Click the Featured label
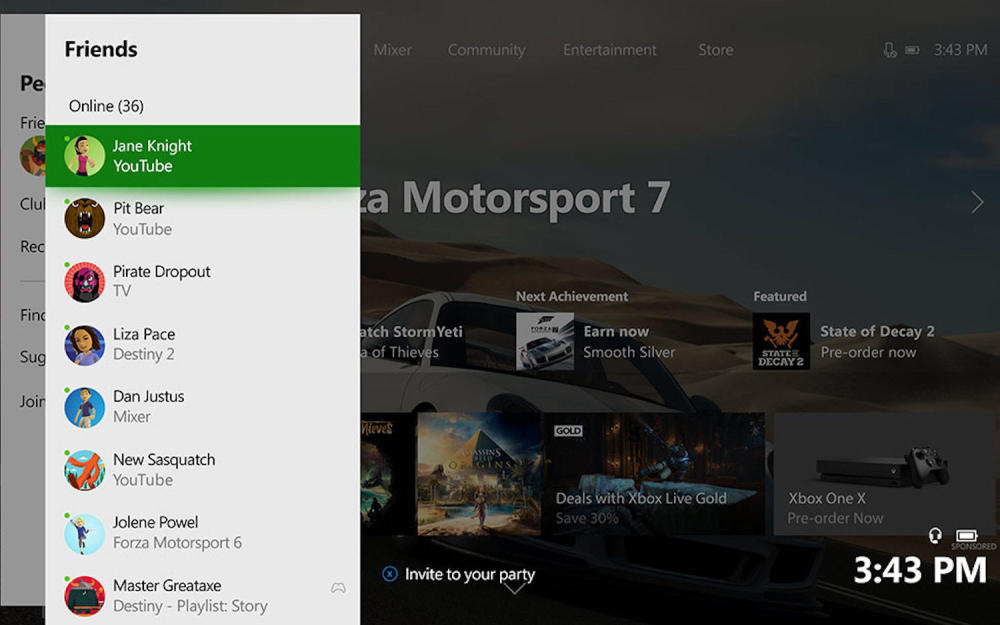Screen dimensions: 1000x625 coord(780,296)
